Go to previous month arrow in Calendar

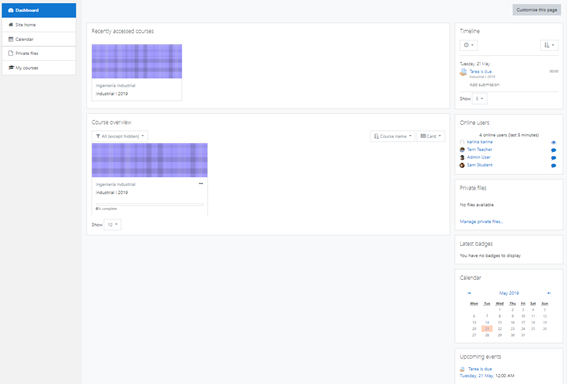(469, 293)
